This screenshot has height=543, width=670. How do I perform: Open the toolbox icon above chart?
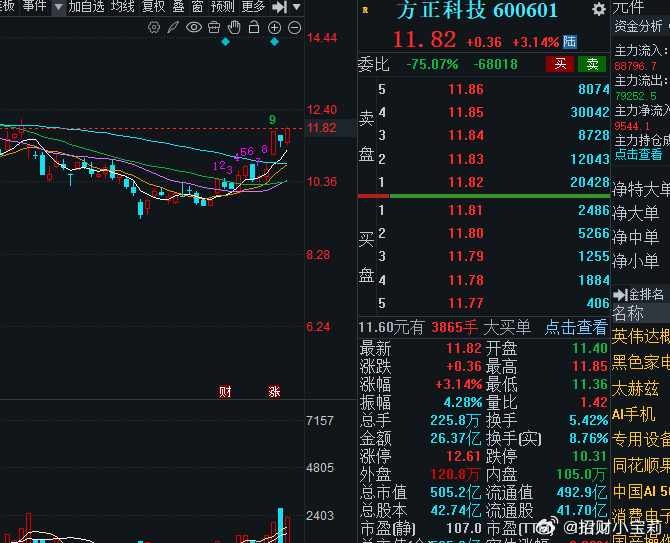[214, 28]
